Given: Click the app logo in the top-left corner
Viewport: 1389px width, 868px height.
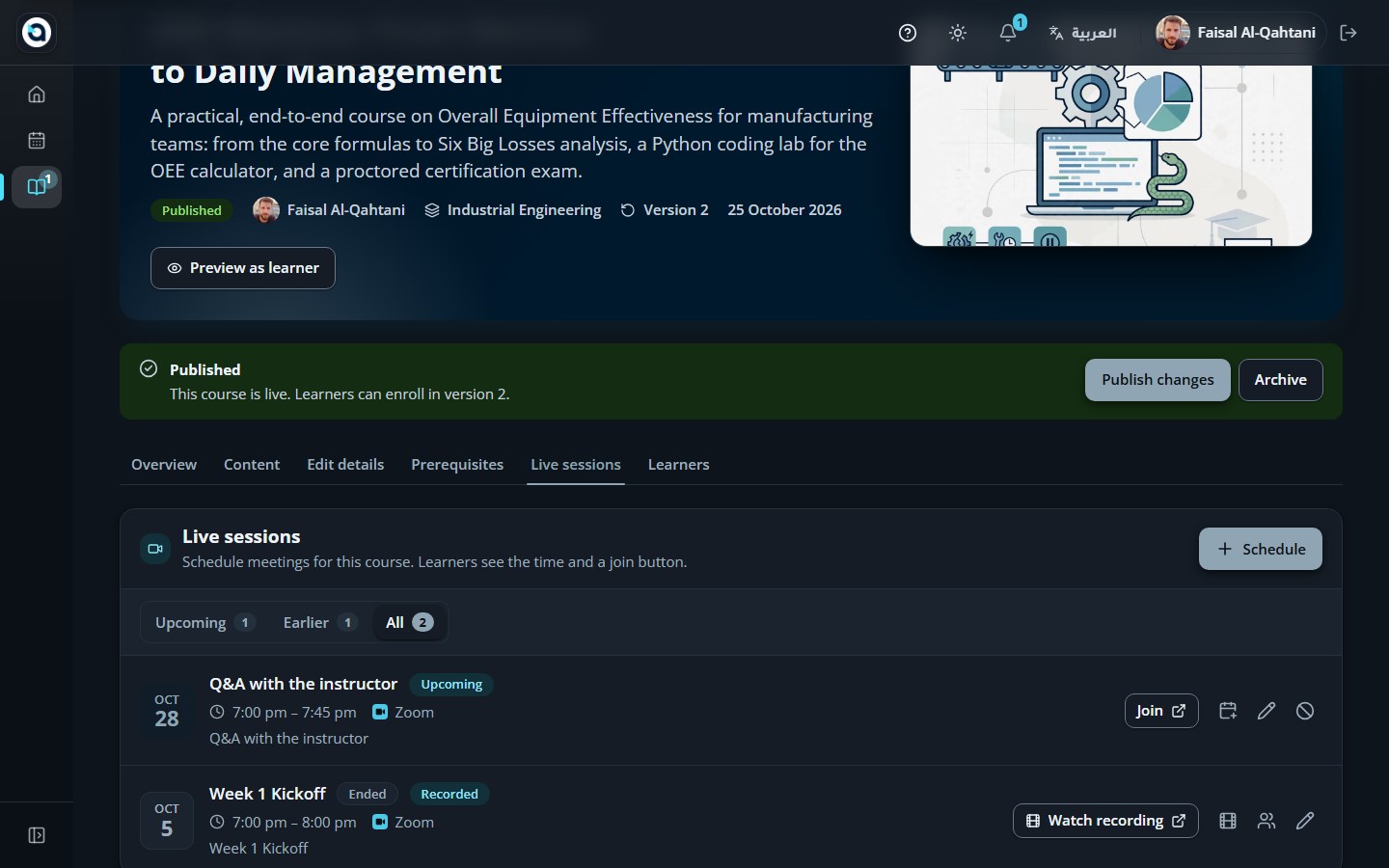Looking at the screenshot, I should [37, 32].
